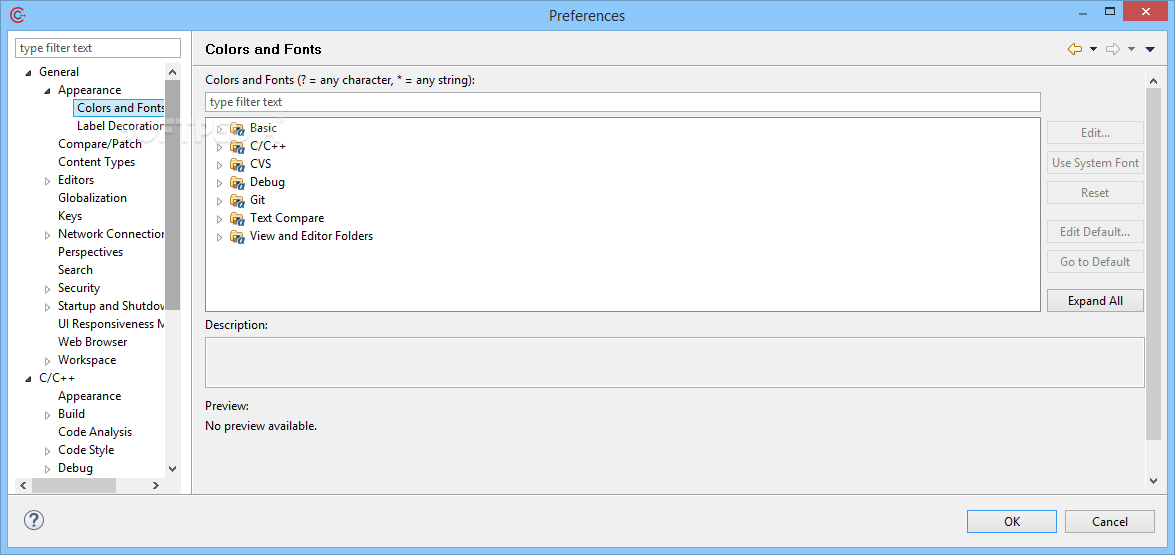Expand the C/C++ colors and fonts category
Viewport: 1175px width, 555px height.
(220, 147)
